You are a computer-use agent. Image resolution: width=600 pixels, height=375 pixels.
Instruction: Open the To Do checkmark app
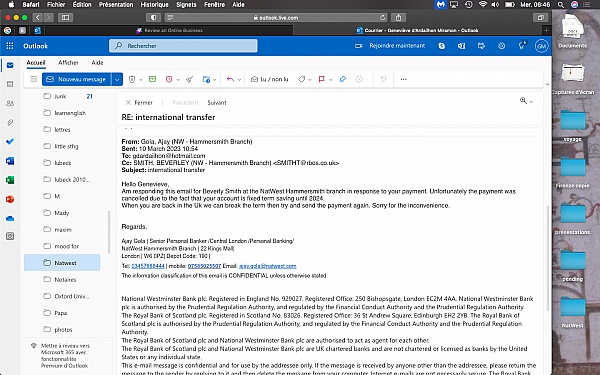[10, 142]
